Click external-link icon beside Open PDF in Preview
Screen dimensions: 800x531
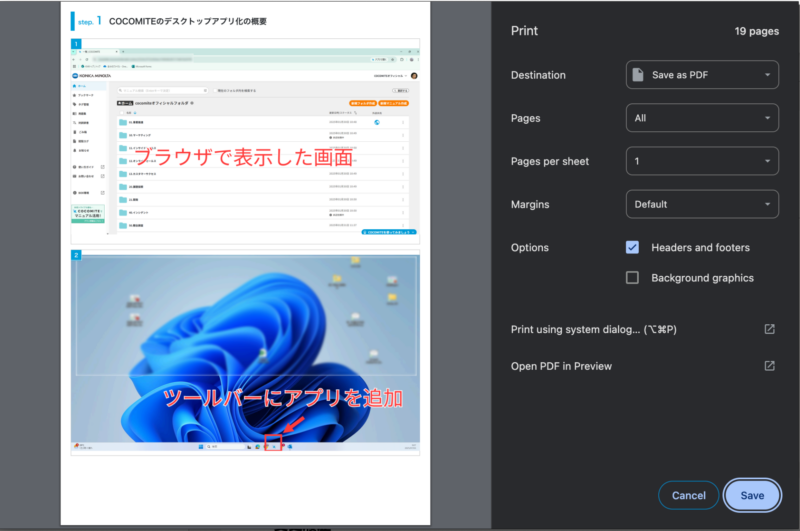(x=769, y=366)
